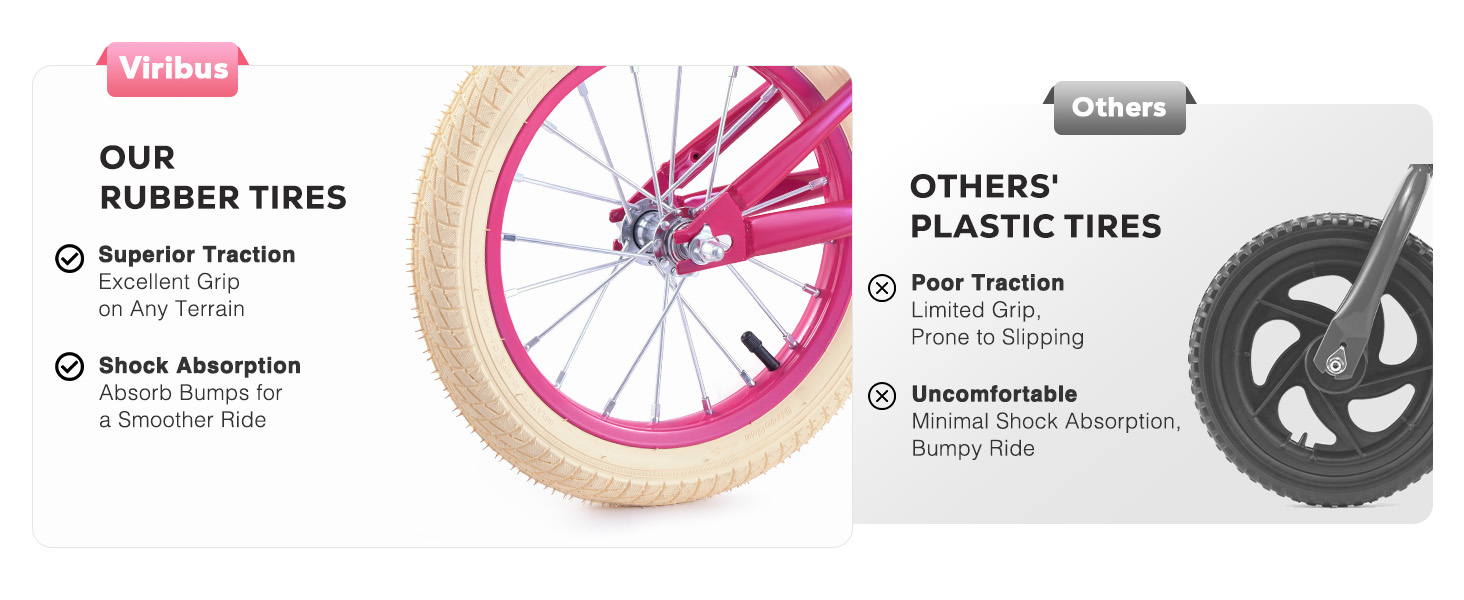1464x600 pixels.
Task: Click the checkmark icon beside Superior Traction
Action: click(x=69, y=259)
